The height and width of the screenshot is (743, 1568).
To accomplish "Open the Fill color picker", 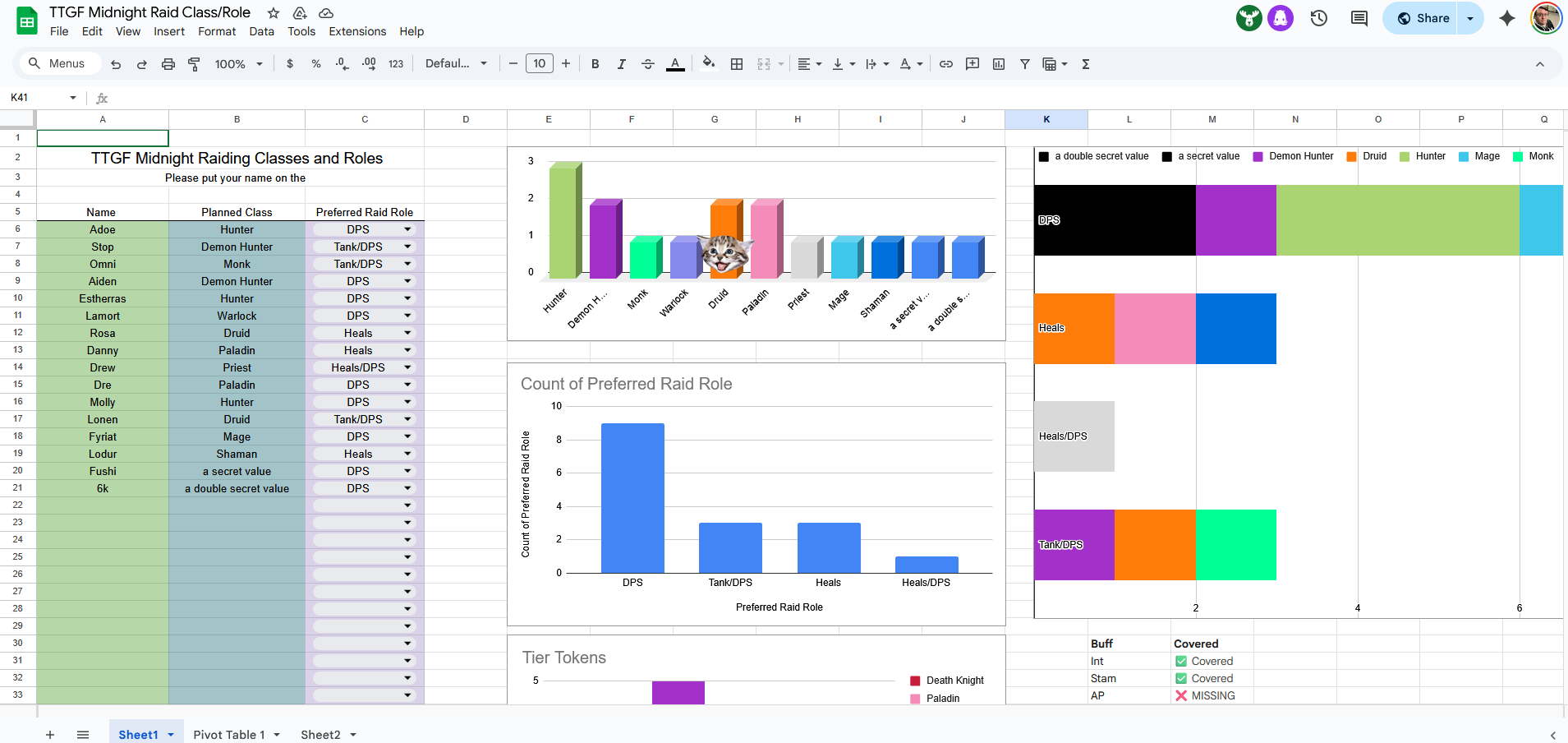I will [709, 64].
